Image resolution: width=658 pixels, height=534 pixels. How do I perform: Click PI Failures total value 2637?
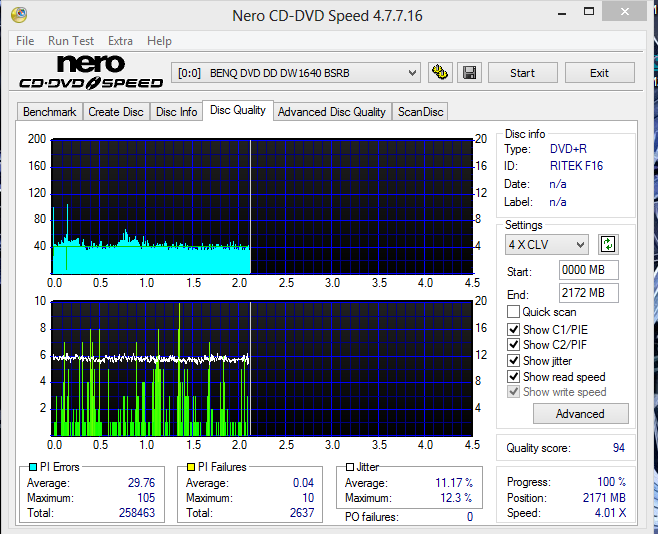pyautogui.click(x=302, y=513)
